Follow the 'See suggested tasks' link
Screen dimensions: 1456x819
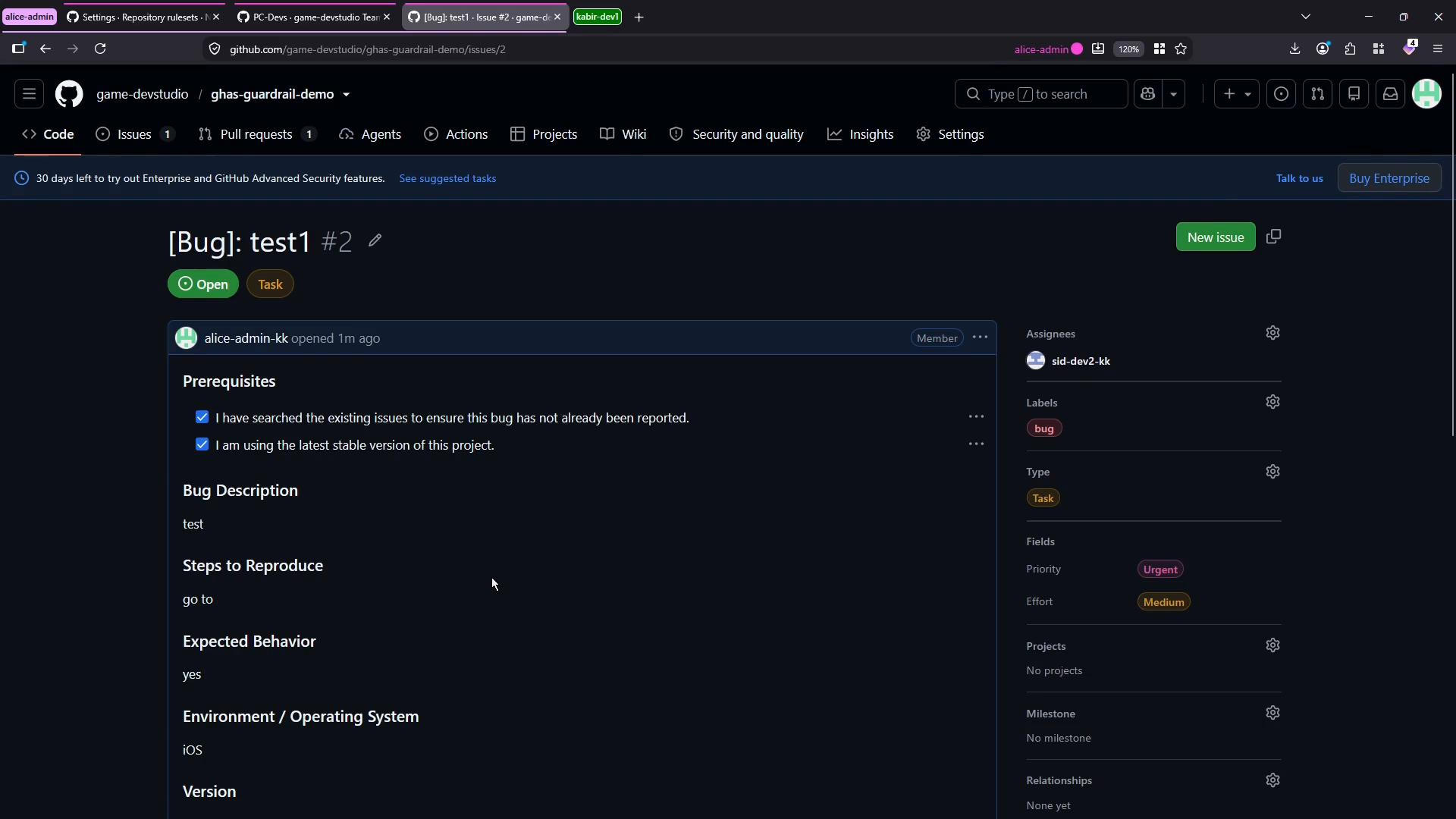pyautogui.click(x=447, y=178)
